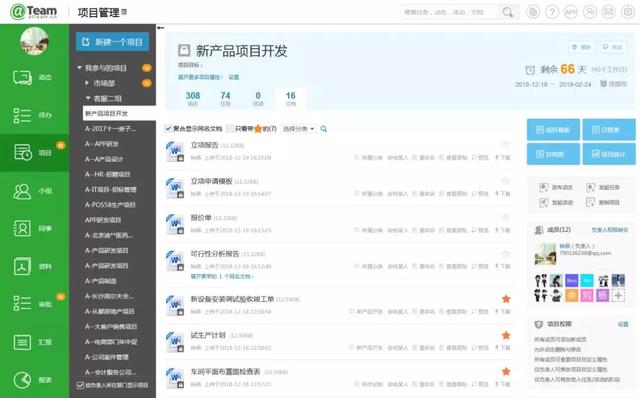The height and width of the screenshot is (398, 640).
Task: Click the APP icon in the top bar
Action: pyautogui.click(x=571, y=12)
